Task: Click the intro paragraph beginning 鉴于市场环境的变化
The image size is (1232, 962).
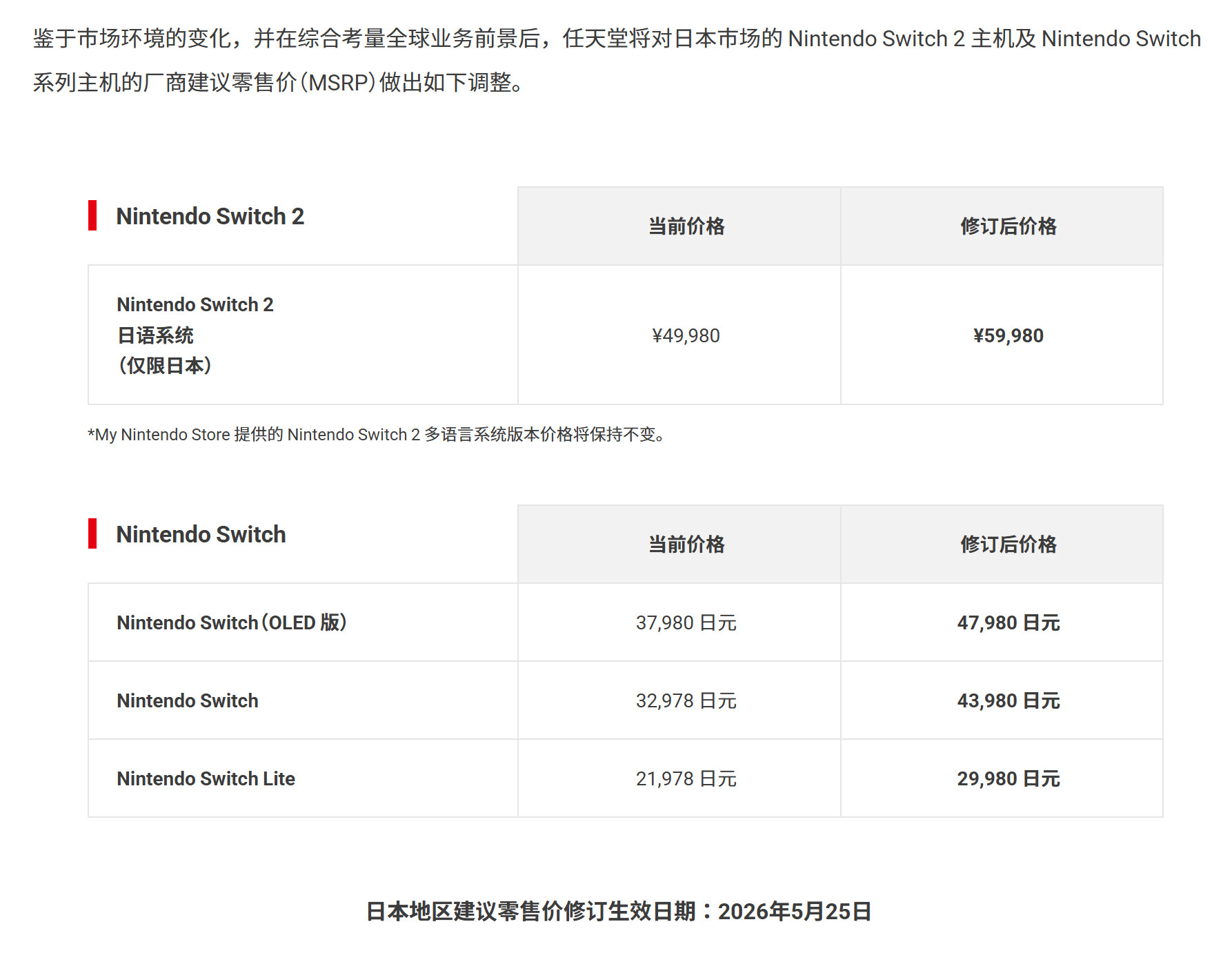Action: [617, 60]
